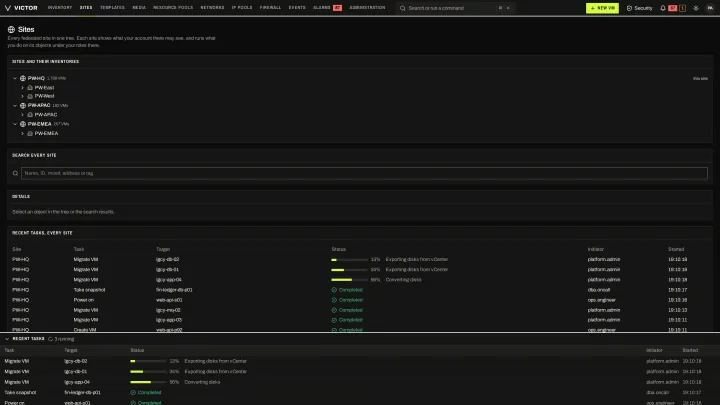Collapse the PW-HQ site node

click(15, 79)
